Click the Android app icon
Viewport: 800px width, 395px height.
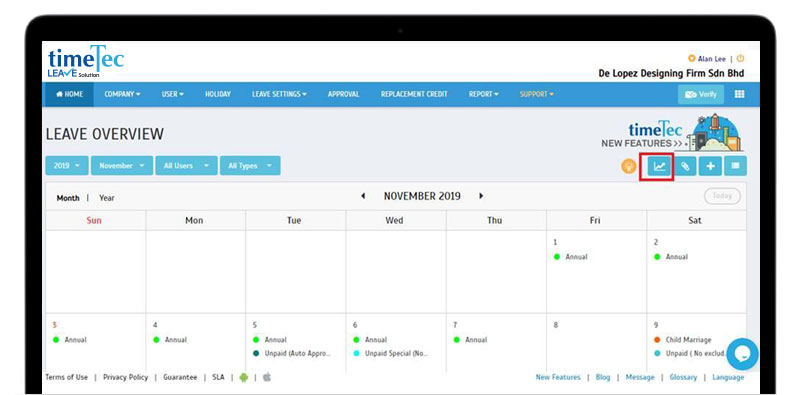243,377
